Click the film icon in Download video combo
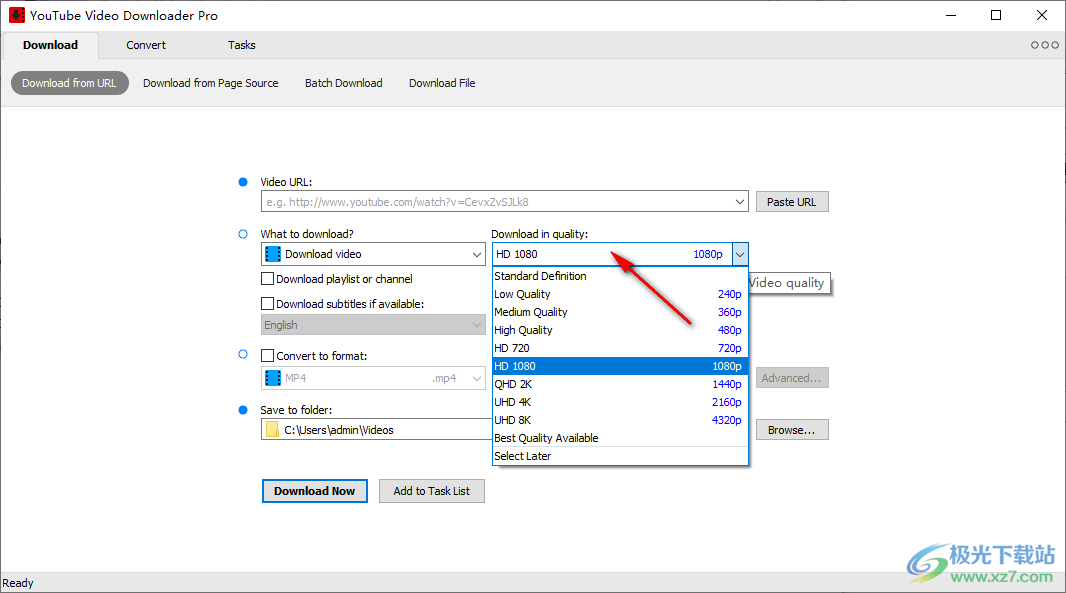This screenshot has height=593, width=1066. click(273, 254)
